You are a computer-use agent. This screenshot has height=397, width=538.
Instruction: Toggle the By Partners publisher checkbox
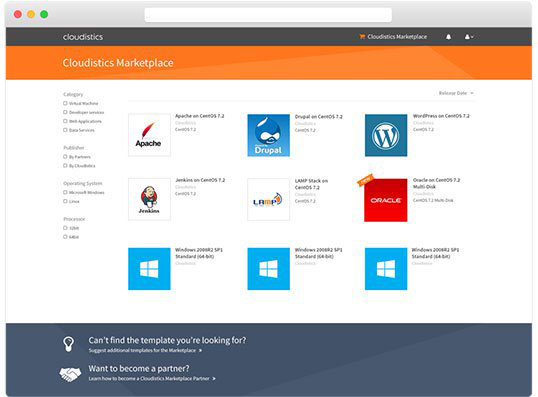pyautogui.click(x=65, y=157)
